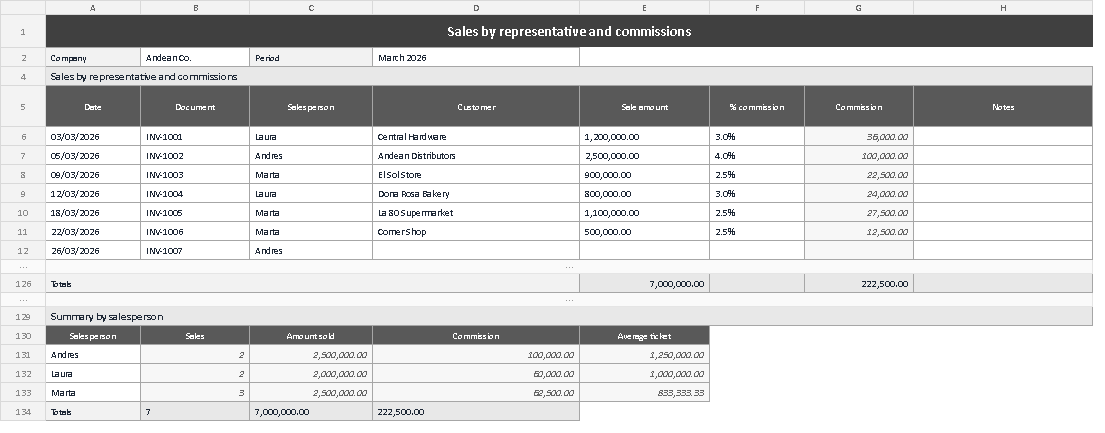
Task: Select Laura's summary commission 60,000.00
Action: click(x=476, y=374)
